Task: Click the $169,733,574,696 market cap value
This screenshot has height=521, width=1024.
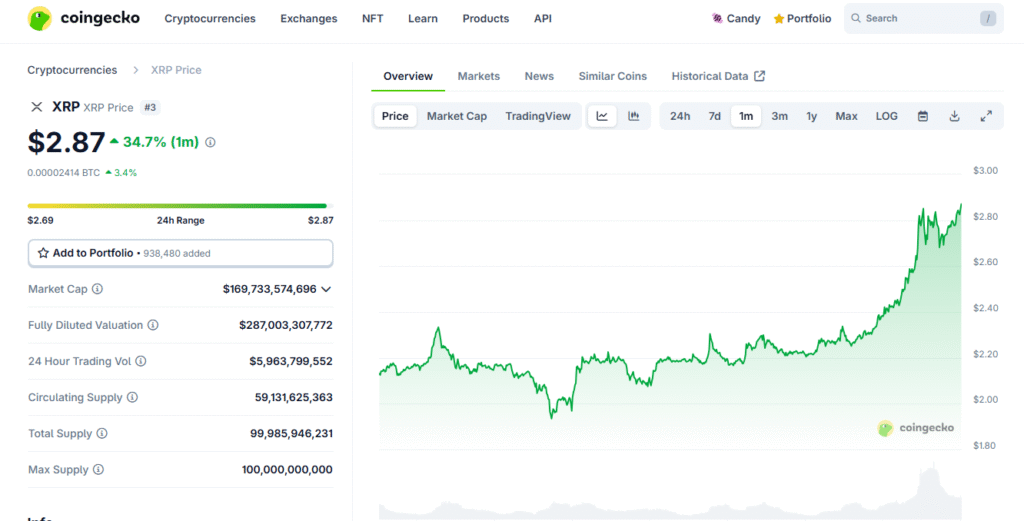Action: 269,289
